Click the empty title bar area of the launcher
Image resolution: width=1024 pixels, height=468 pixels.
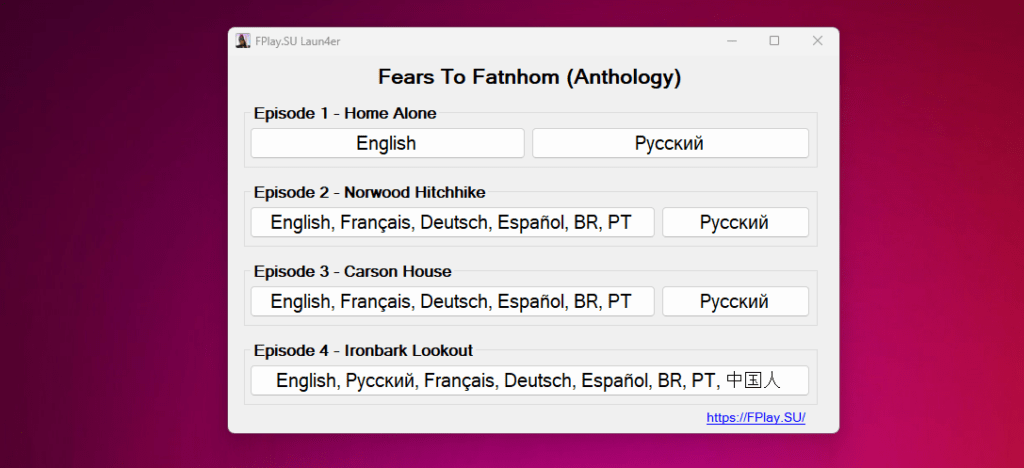point(530,41)
